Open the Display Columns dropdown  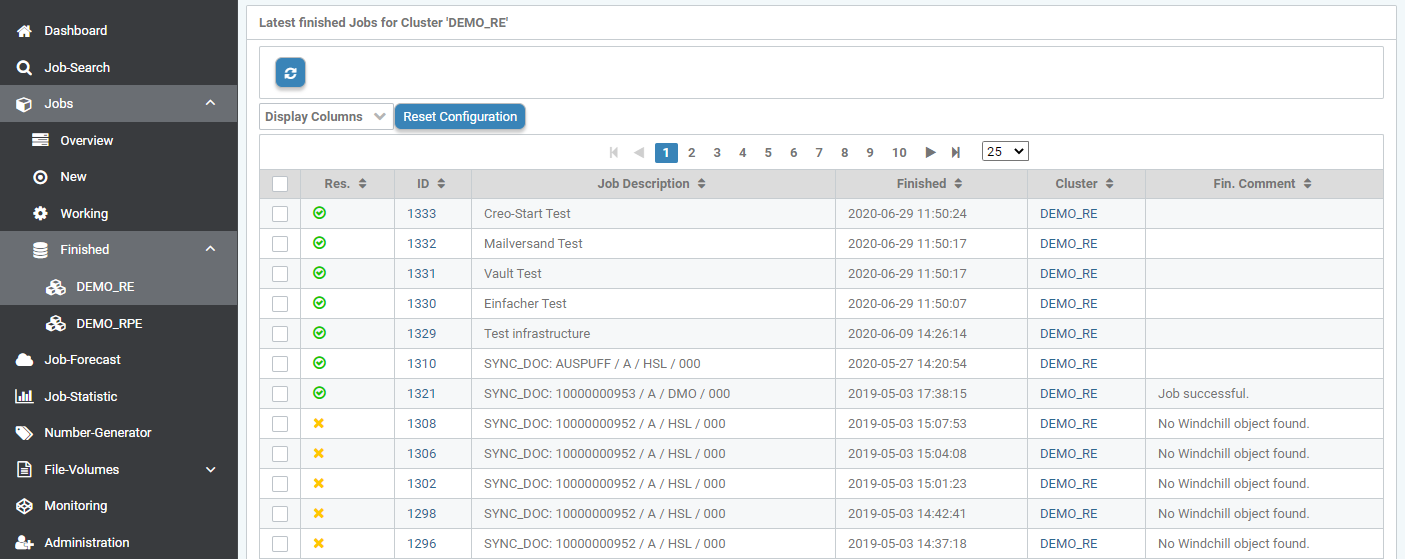tap(326, 117)
